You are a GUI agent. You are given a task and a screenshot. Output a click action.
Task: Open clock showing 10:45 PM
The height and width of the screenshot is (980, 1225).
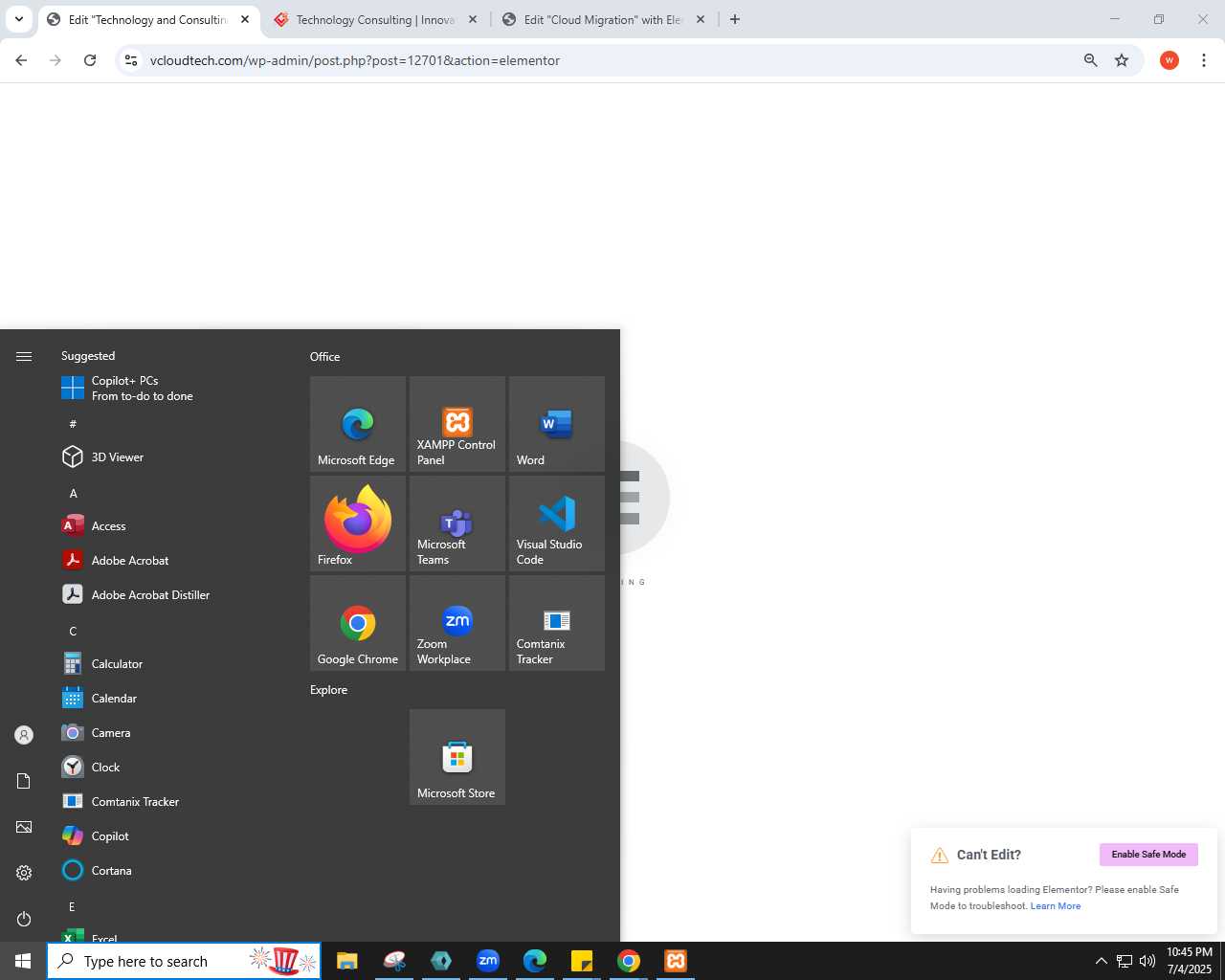point(1190,961)
